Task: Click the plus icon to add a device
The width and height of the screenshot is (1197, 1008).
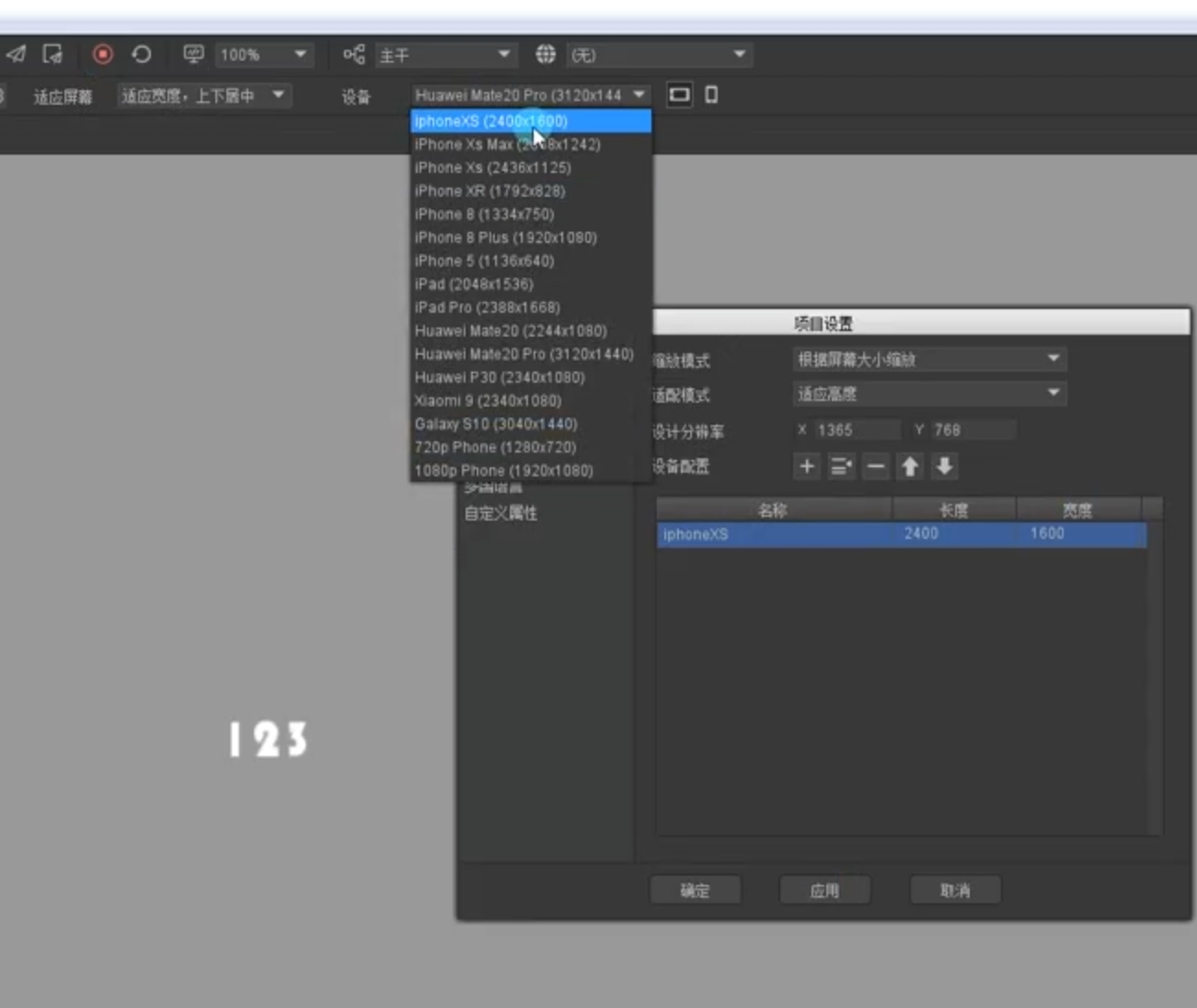Action: (807, 466)
